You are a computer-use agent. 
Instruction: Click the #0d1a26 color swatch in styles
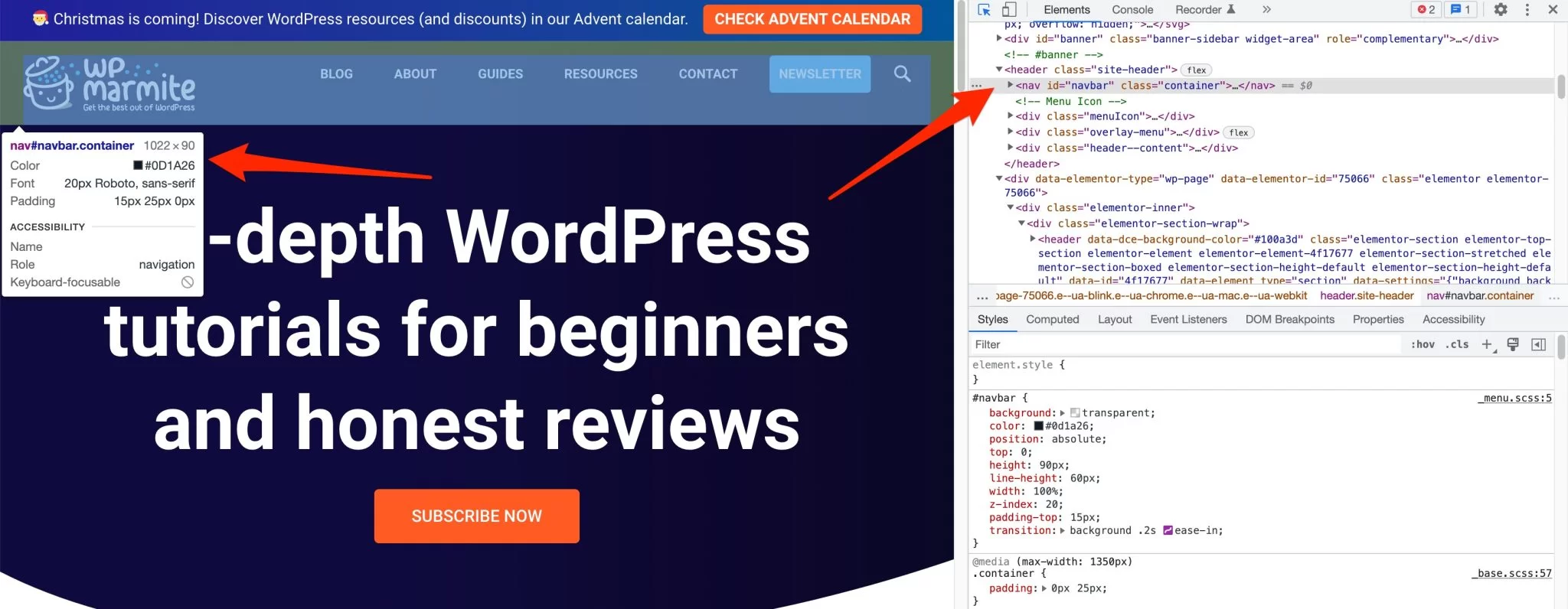(1039, 426)
